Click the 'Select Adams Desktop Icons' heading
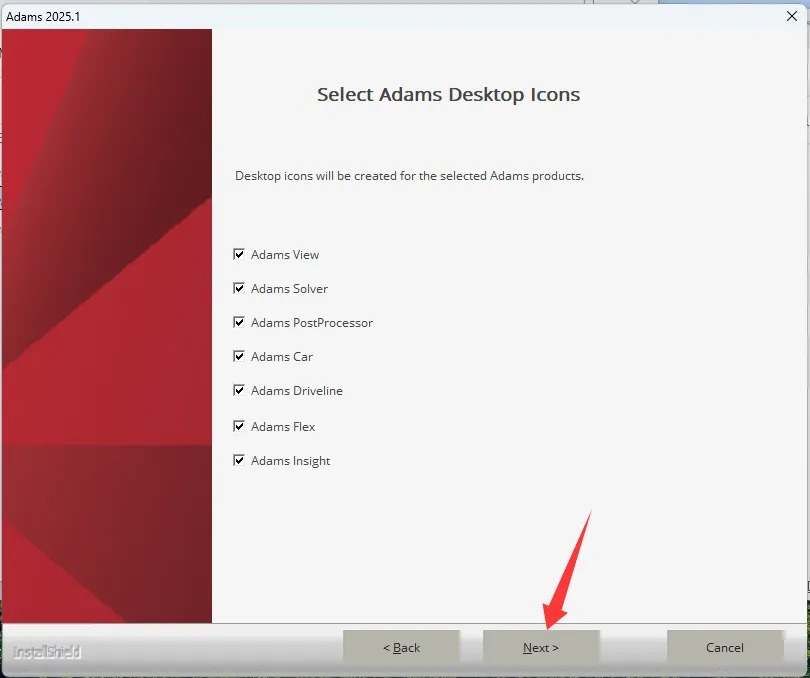 (x=448, y=95)
